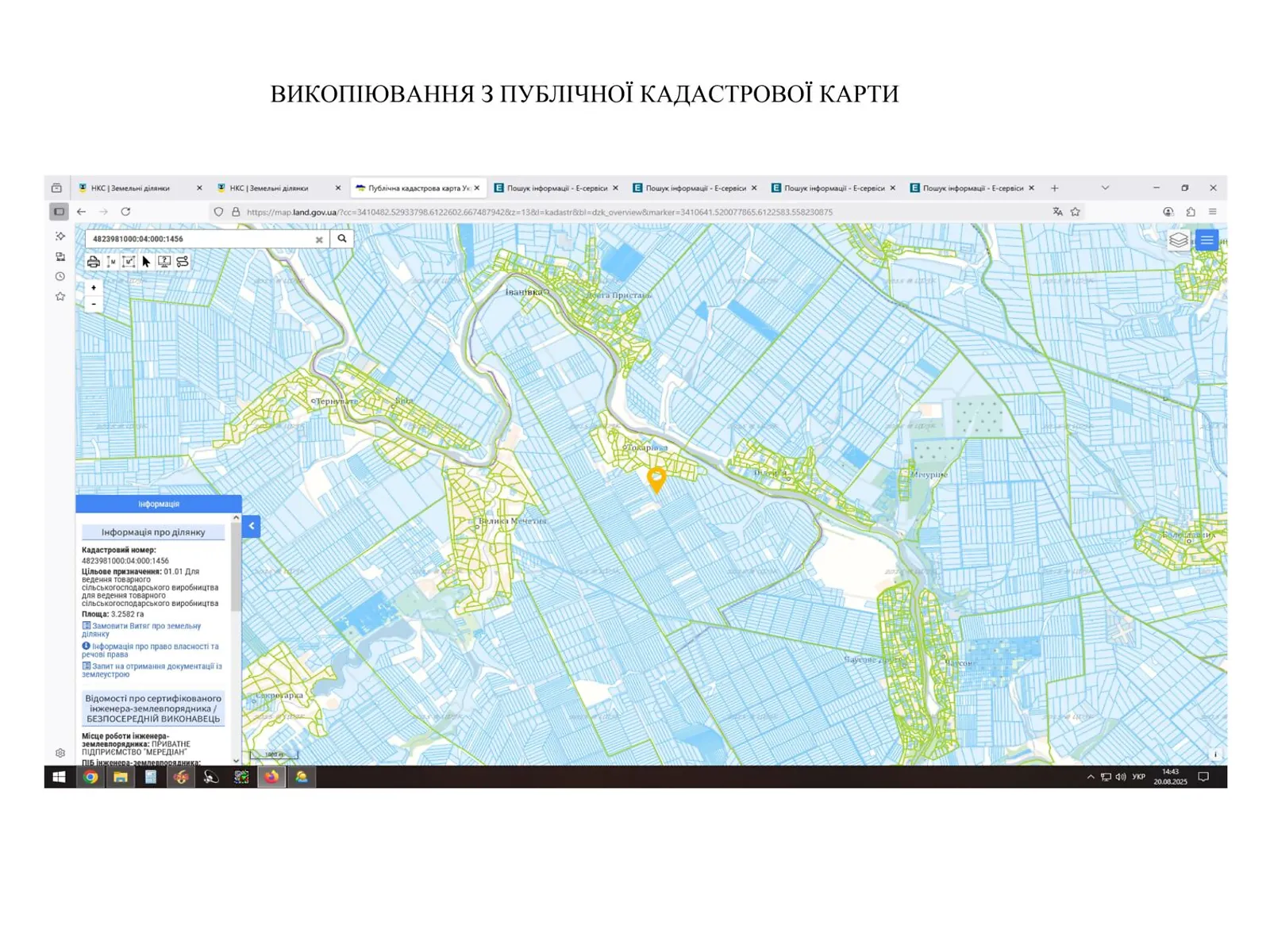This screenshot has width=1270, height=952.
Task: Activate the arrow pointer selection tool
Action: click(x=146, y=262)
